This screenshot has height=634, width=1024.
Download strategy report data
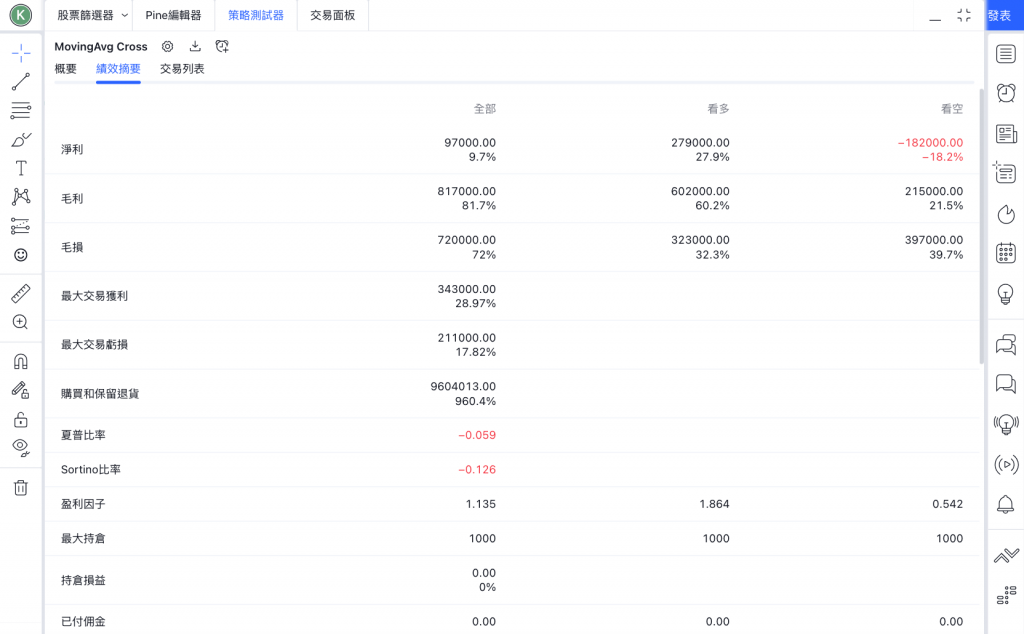pos(195,46)
